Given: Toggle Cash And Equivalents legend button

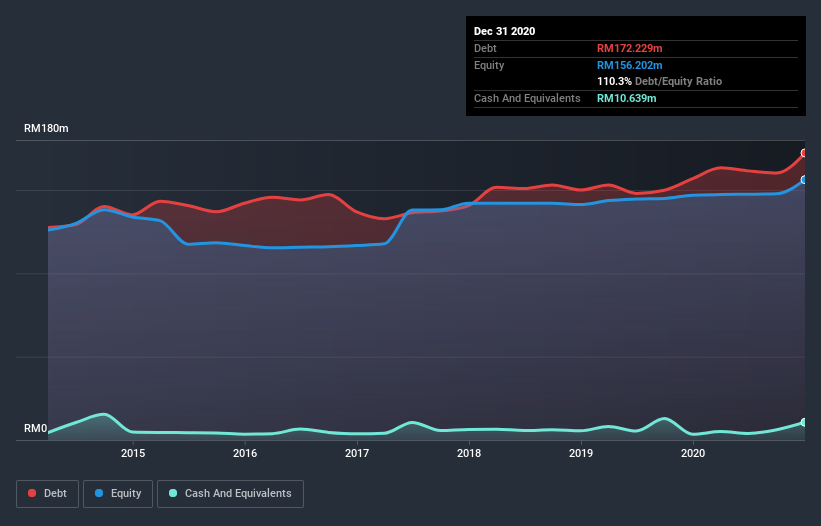Looking at the screenshot, I should click(230, 494).
